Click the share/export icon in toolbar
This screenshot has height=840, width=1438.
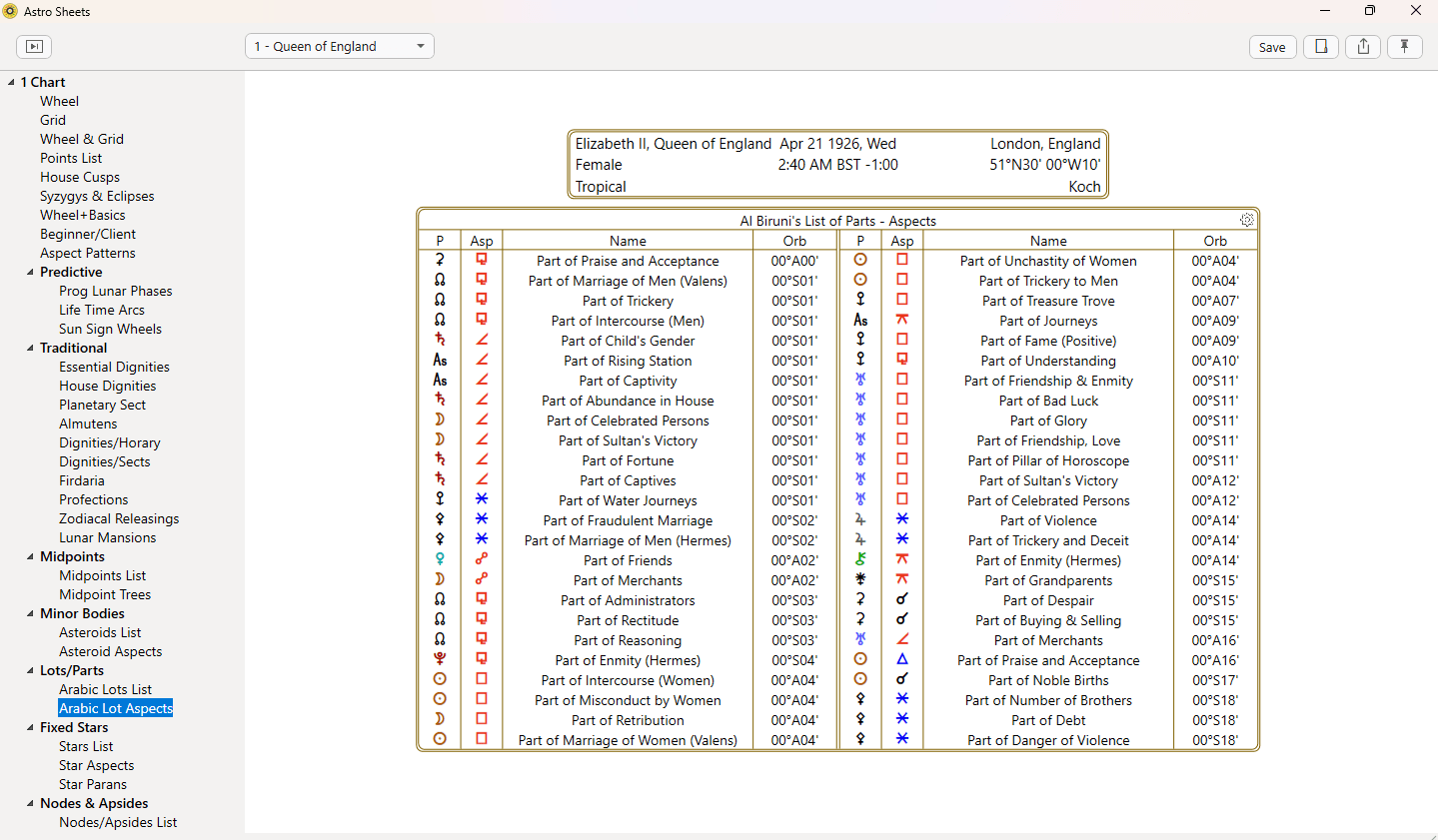[x=1363, y=47]
